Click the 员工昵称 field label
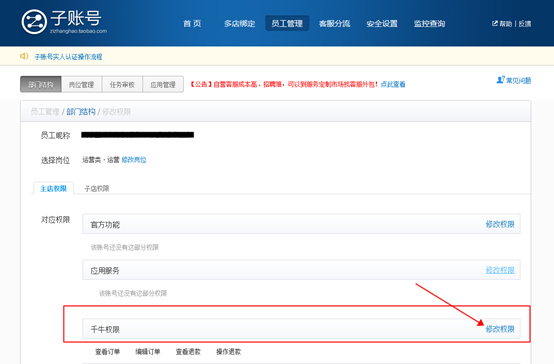 [55, 135]
